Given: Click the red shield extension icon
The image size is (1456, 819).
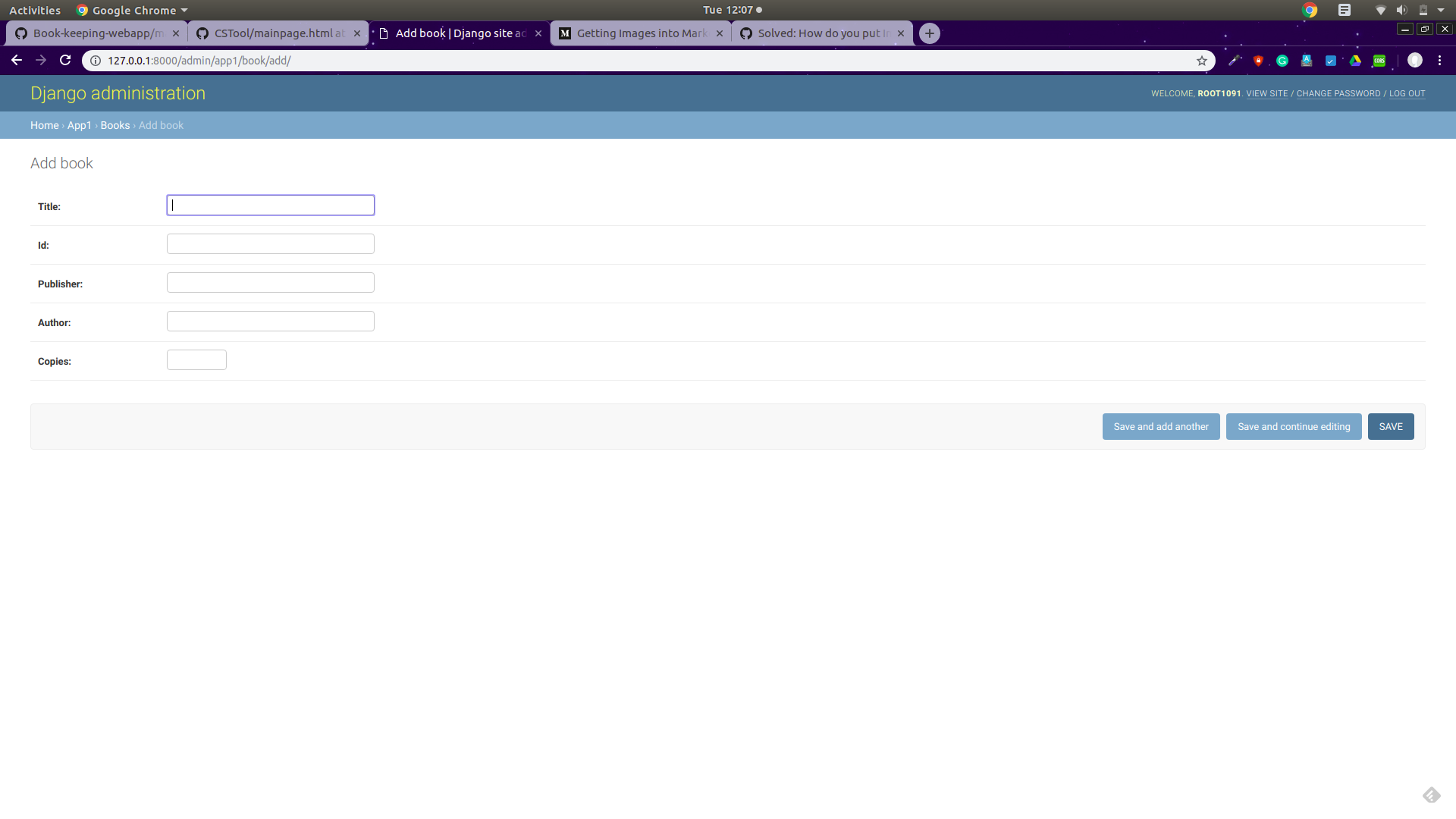Looking at the screenshot, I should pos(1258,61).
